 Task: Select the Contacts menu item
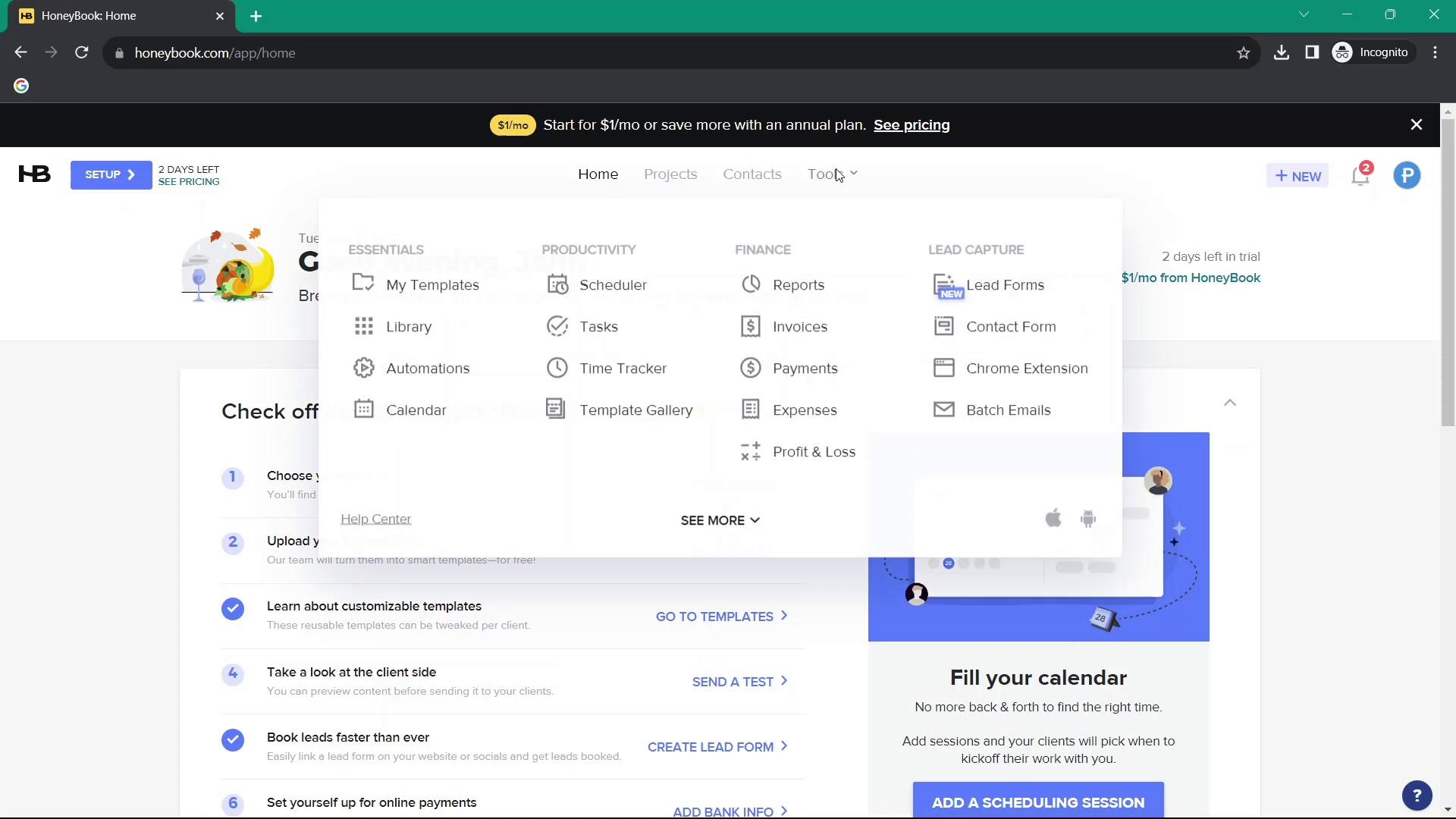click(x=752, y=173)
